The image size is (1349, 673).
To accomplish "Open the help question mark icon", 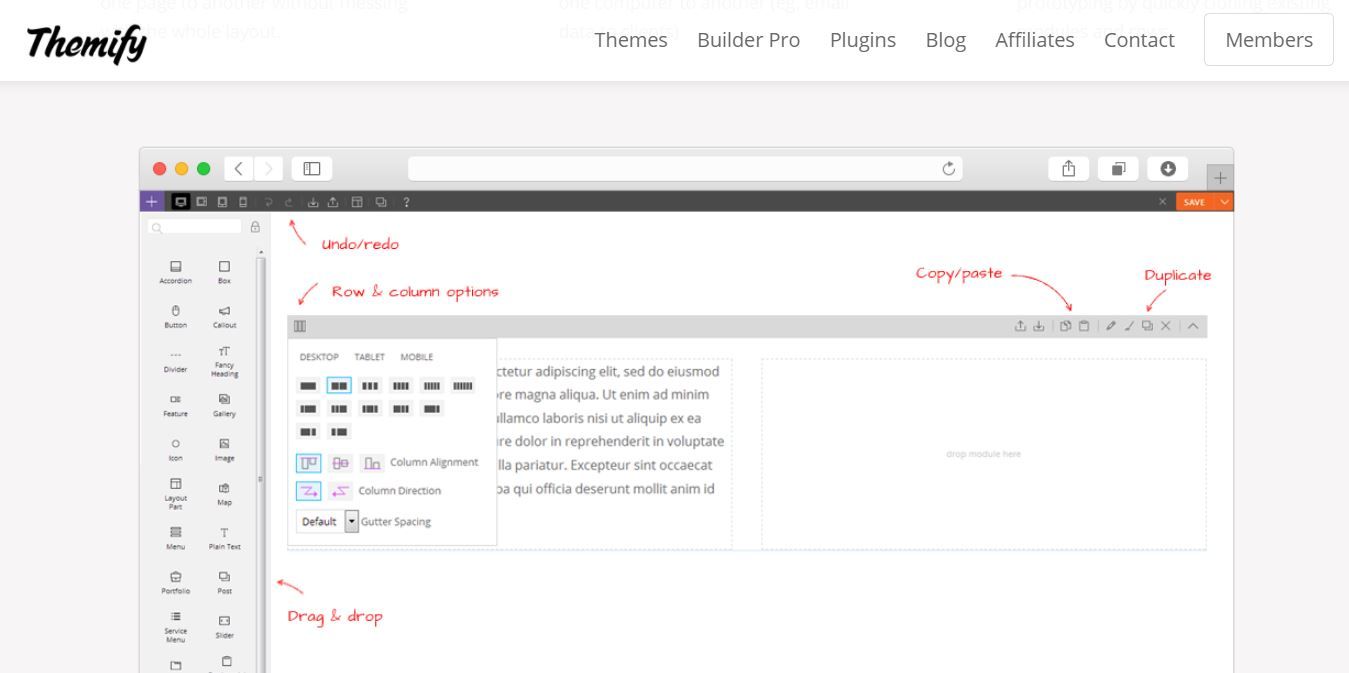I will [406, 202].
